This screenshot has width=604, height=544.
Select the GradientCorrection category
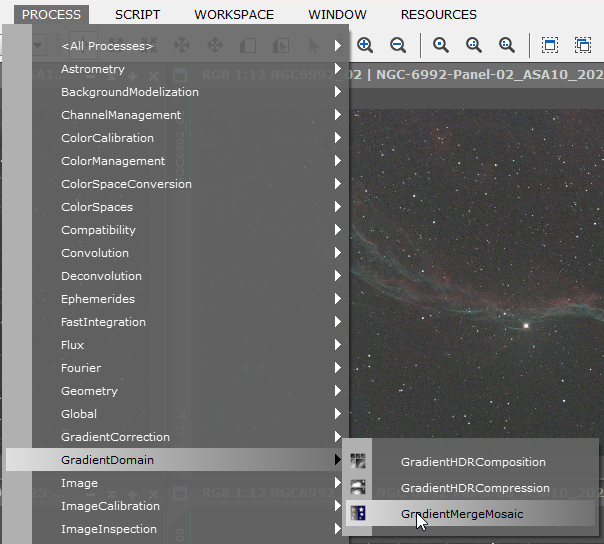click(x=175, y=437)
